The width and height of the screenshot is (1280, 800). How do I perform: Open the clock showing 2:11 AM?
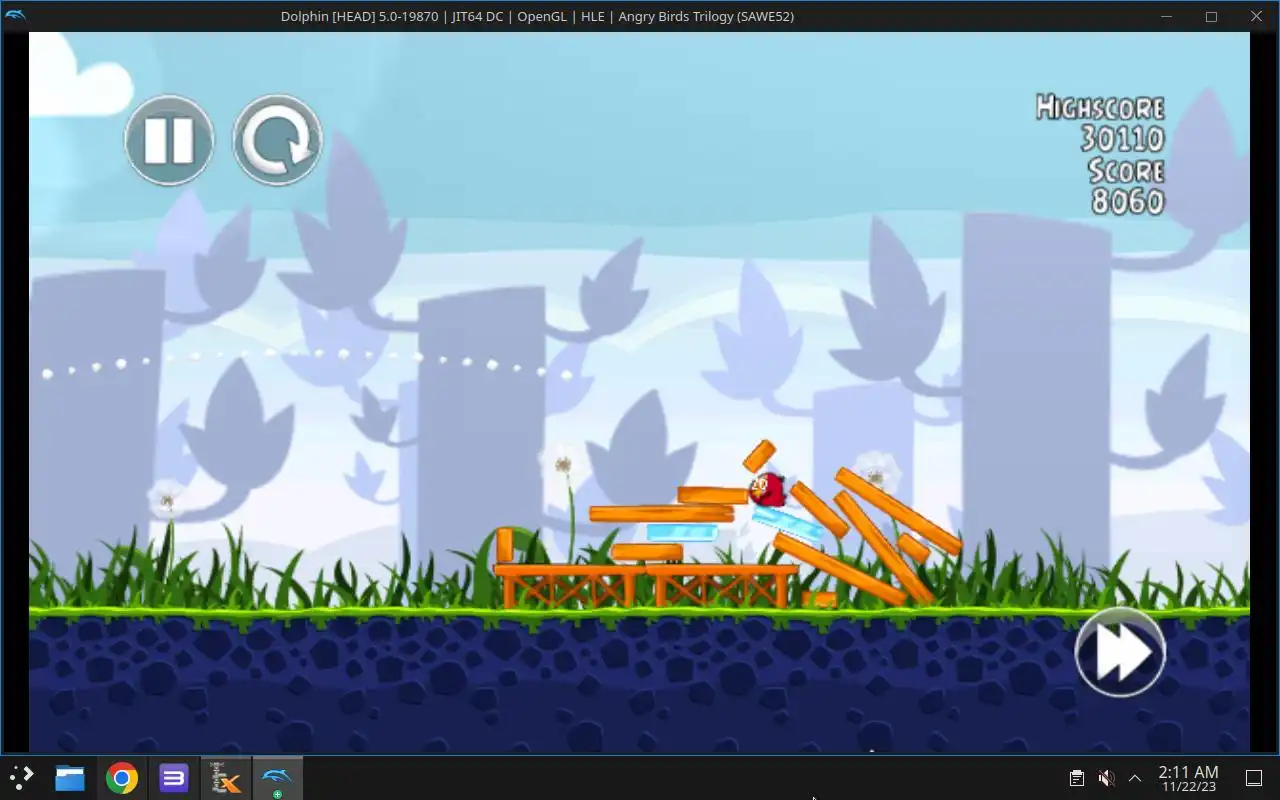pos(1188,778)
